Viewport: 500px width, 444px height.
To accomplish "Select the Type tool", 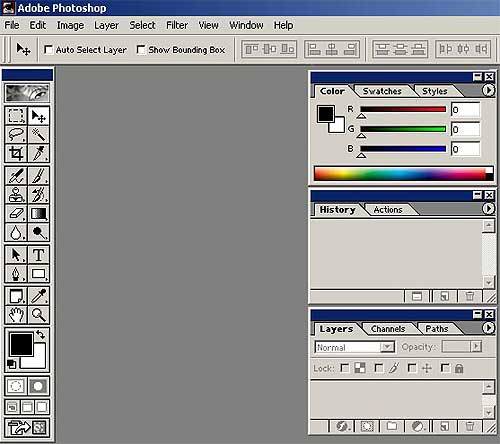I will click(x=38, y=255).
